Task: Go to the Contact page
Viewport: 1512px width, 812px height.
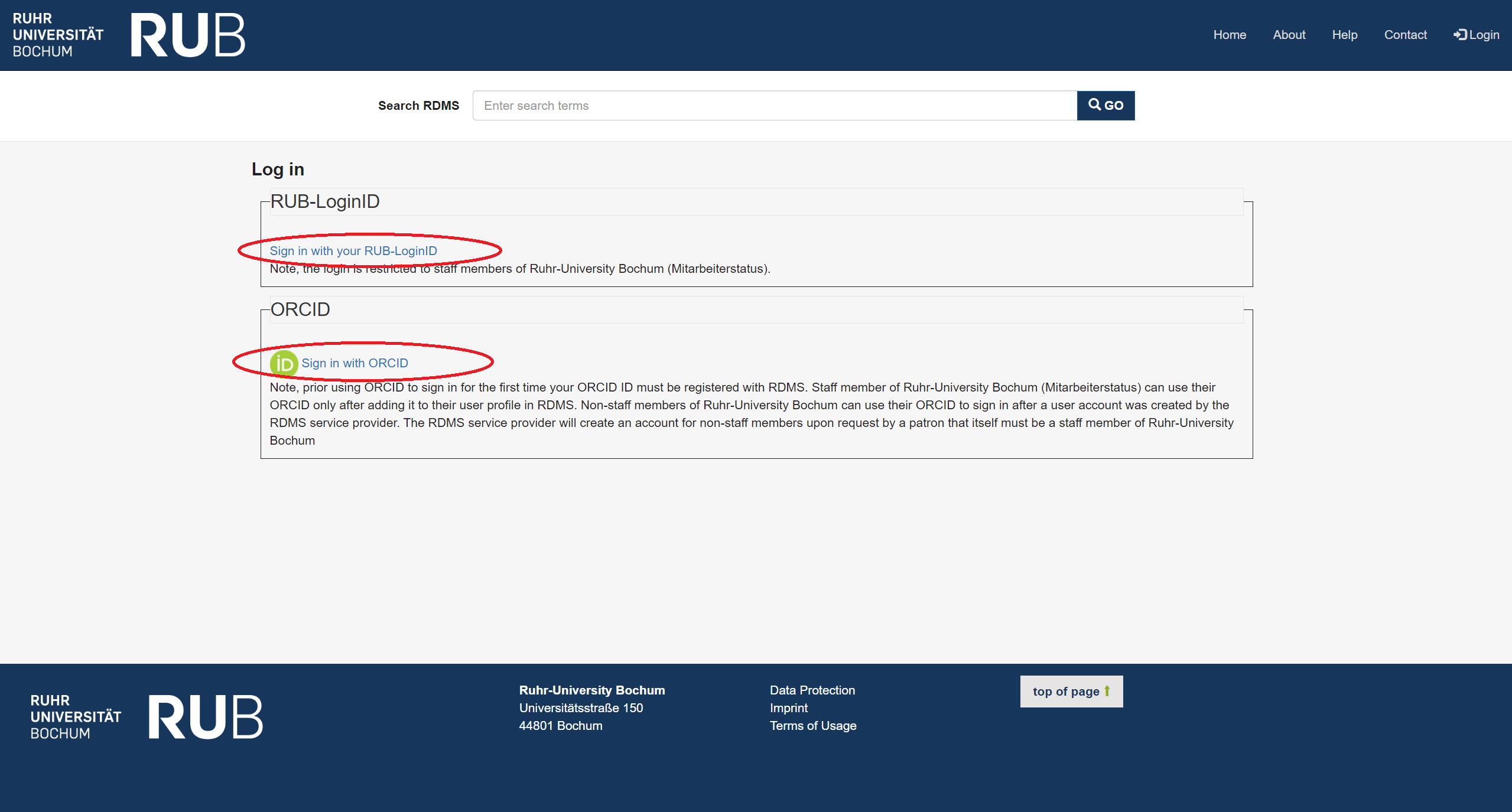Action: point(1405,35)
